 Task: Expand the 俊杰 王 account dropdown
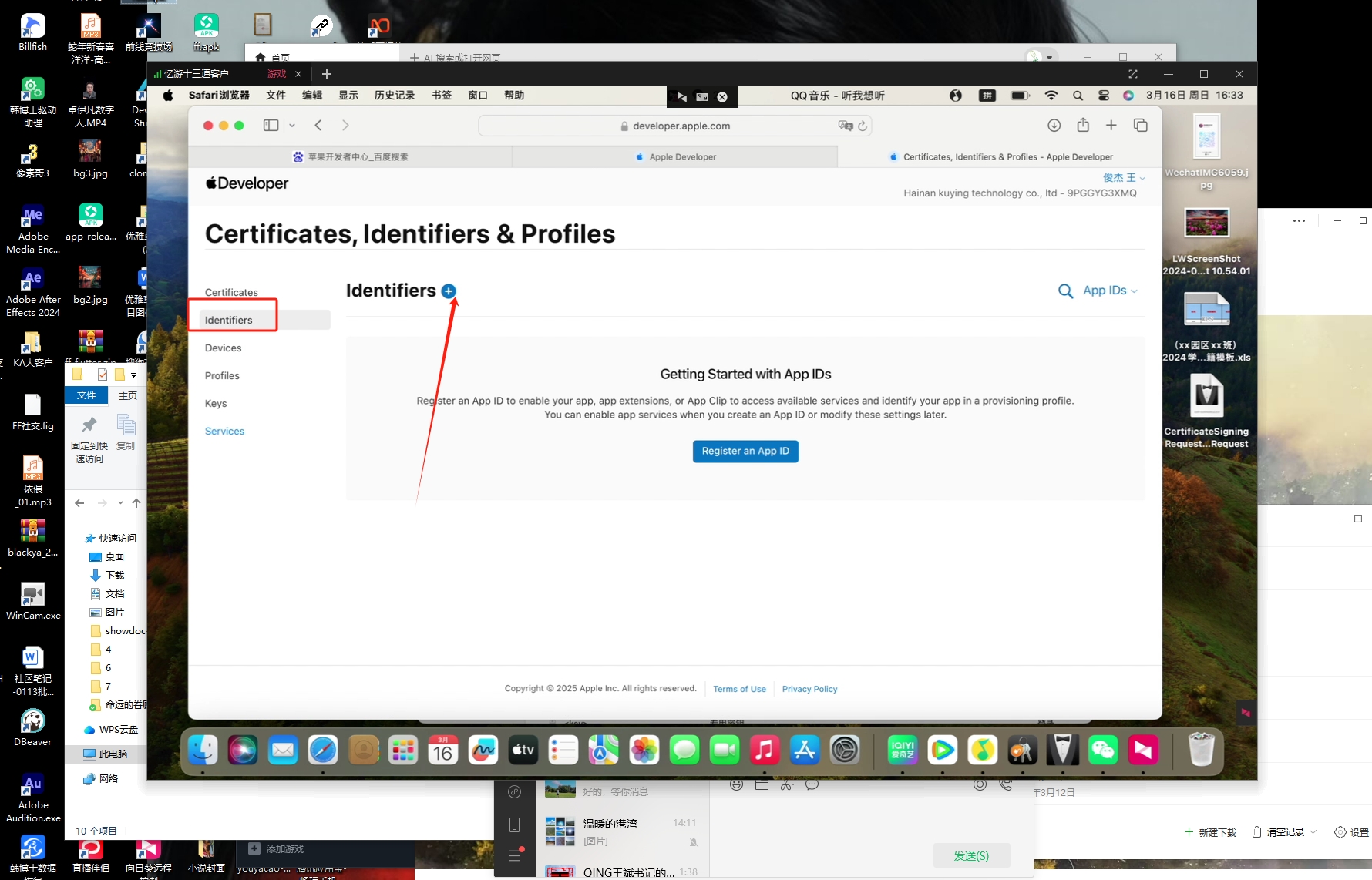tap(1124, 177)
